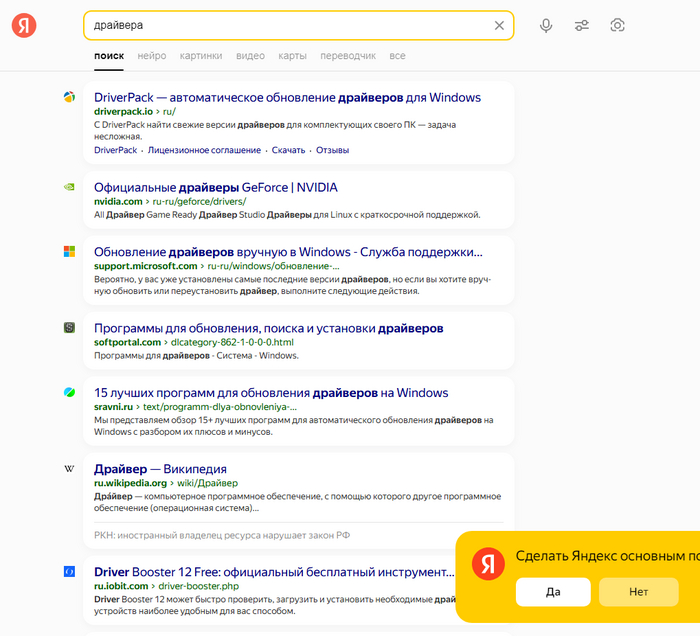Click the snippet Программы для драйверов - Система

196,356
